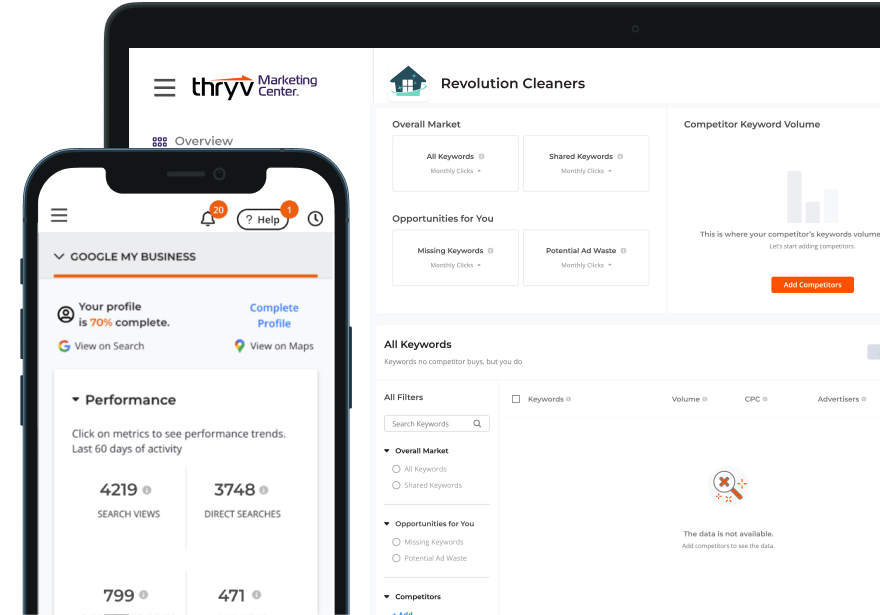Click the Advertisers column info icon
Screen dimensions: 880x615
point(864,399)
